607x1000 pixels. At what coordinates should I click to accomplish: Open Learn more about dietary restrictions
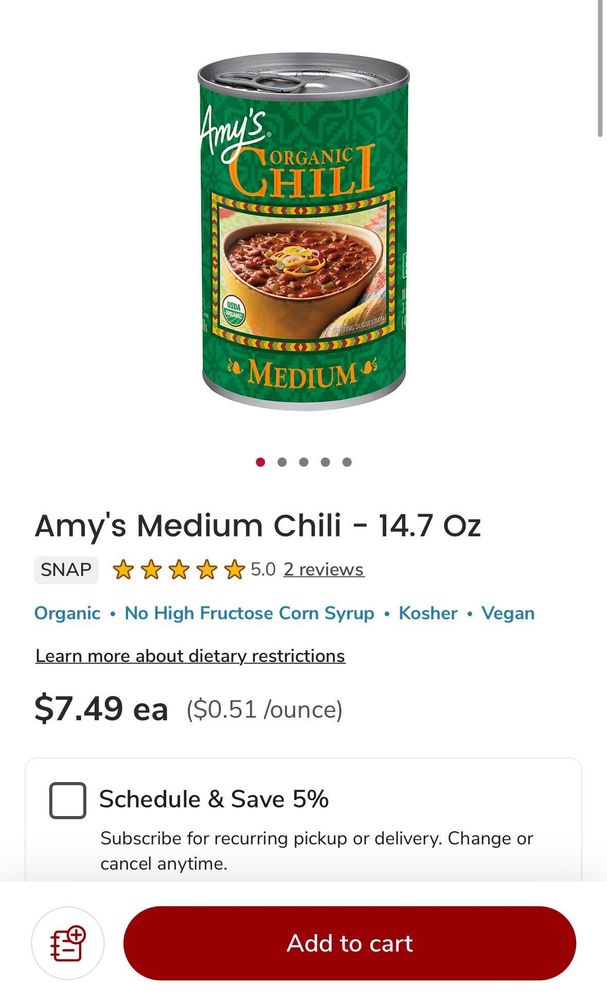click(x=190, y=656)
